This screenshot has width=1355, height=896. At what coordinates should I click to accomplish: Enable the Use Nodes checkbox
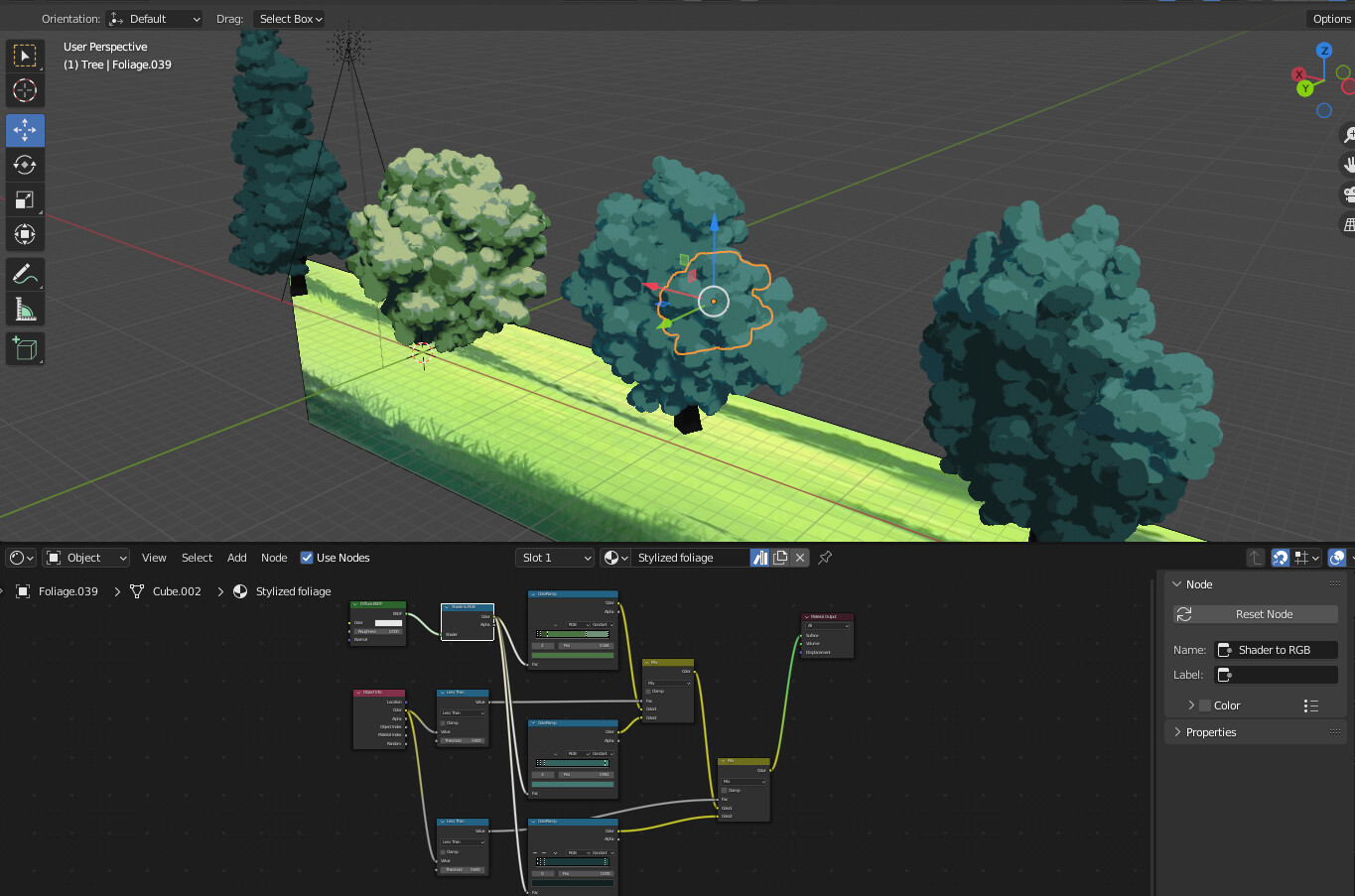307,558
